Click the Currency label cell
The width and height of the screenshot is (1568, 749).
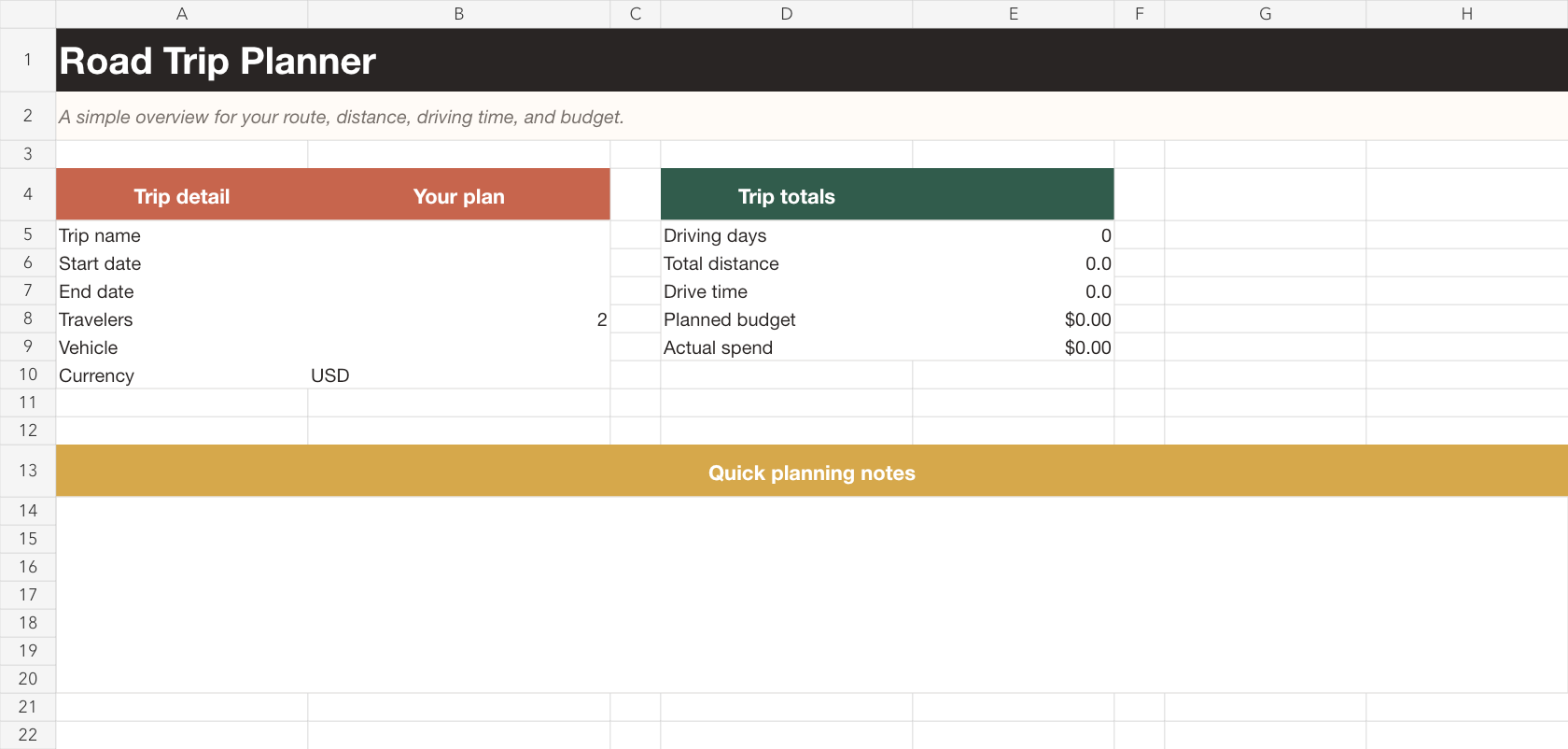click(182, 375)
